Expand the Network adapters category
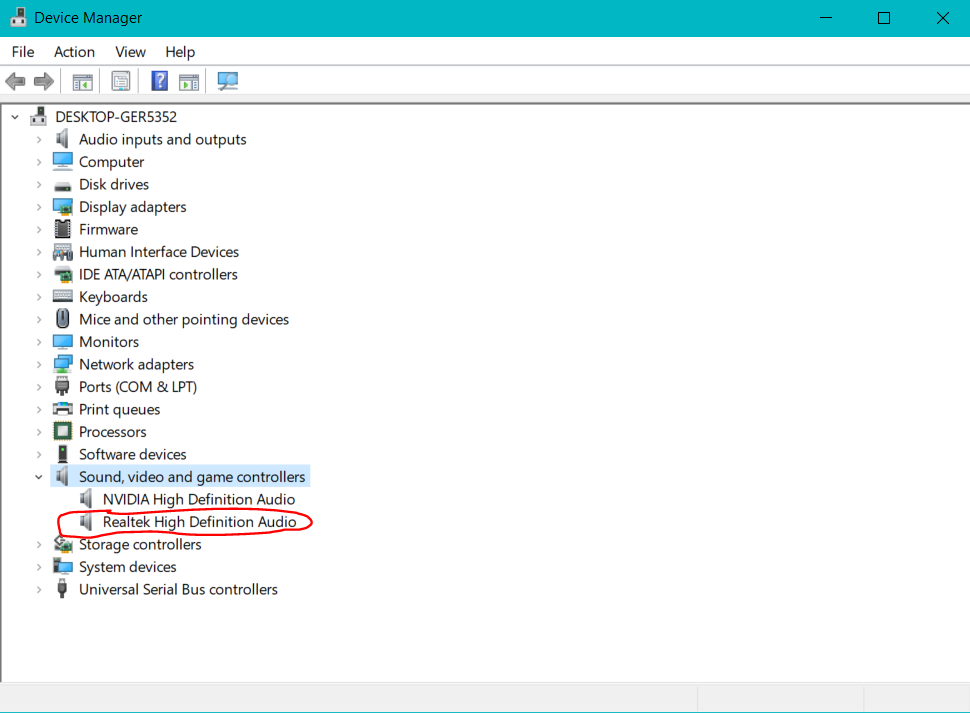Screen dimensions: 970x713 (39, 365)
